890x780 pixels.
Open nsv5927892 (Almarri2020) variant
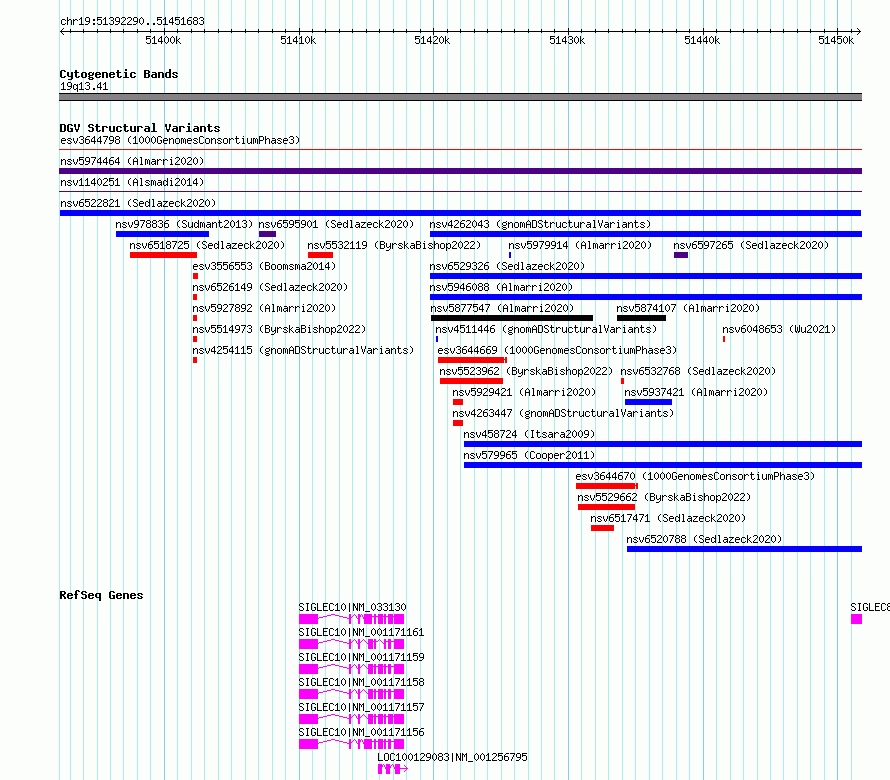264,308
